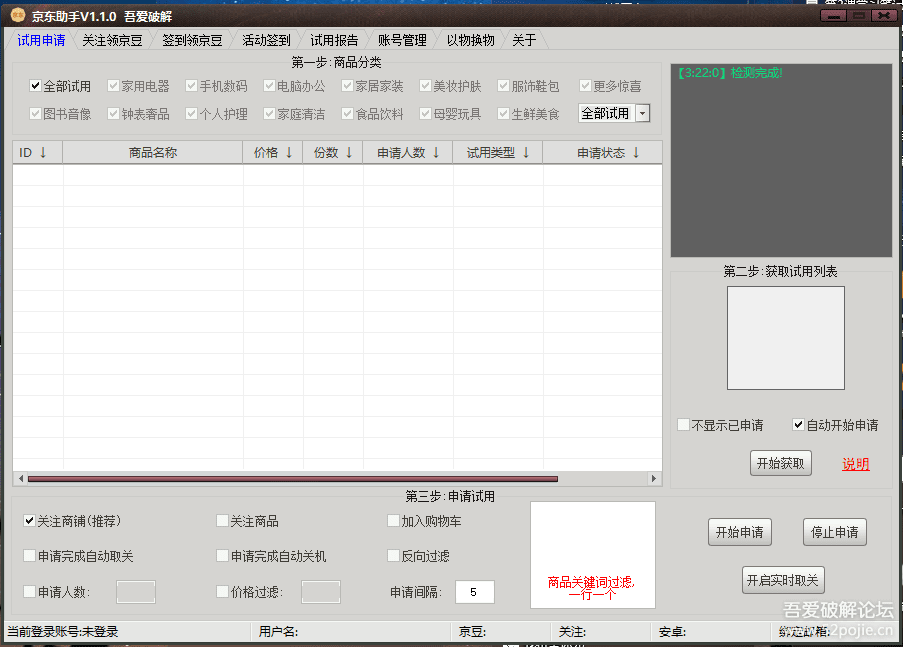Close the 京东助手 window
Screen dimensions: 903x647
884,15
